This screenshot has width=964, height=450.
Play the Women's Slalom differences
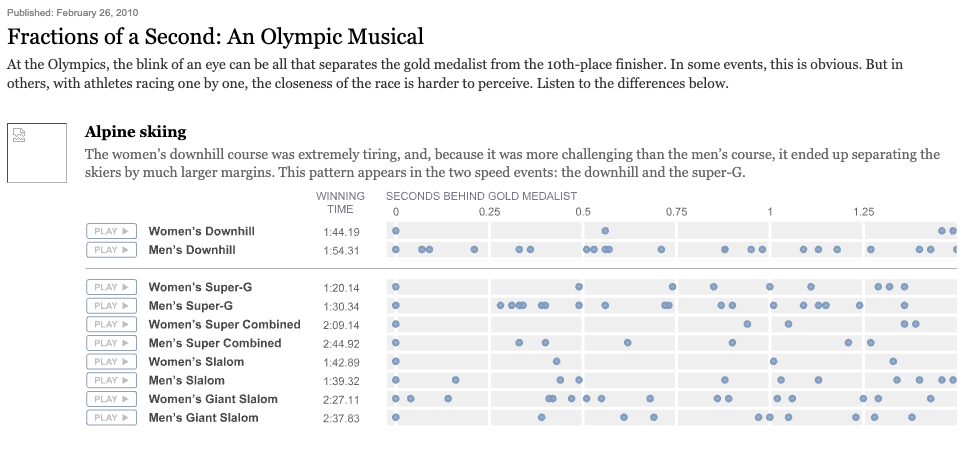[x=111, y=361]
